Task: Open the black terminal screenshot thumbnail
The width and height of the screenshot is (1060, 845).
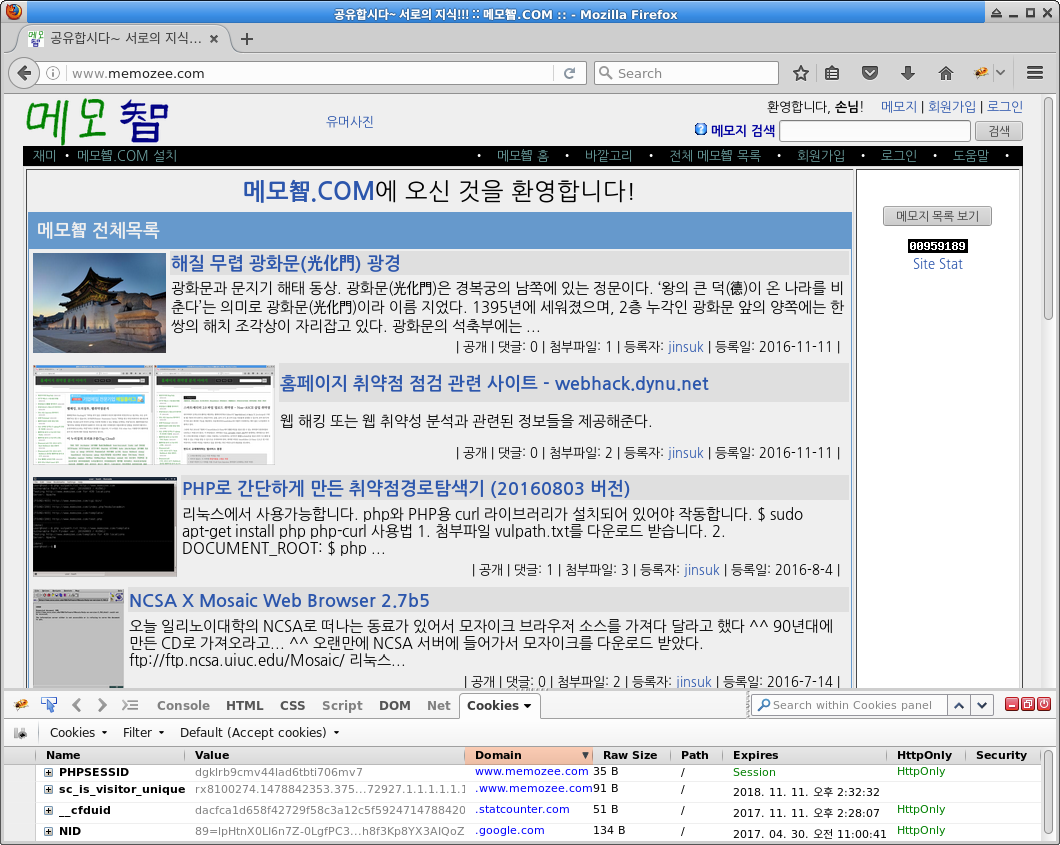Action: [x=105, y=526]
